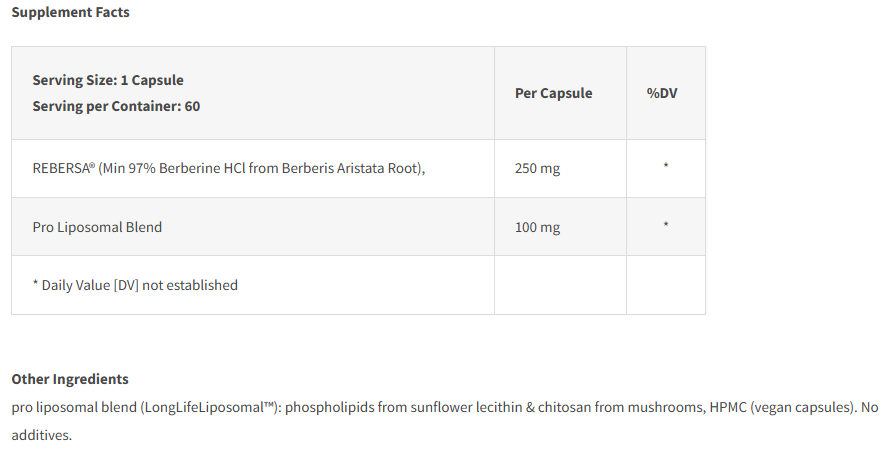
Task: Click the Daily Value not established footnote
Action: click(135, 285)
